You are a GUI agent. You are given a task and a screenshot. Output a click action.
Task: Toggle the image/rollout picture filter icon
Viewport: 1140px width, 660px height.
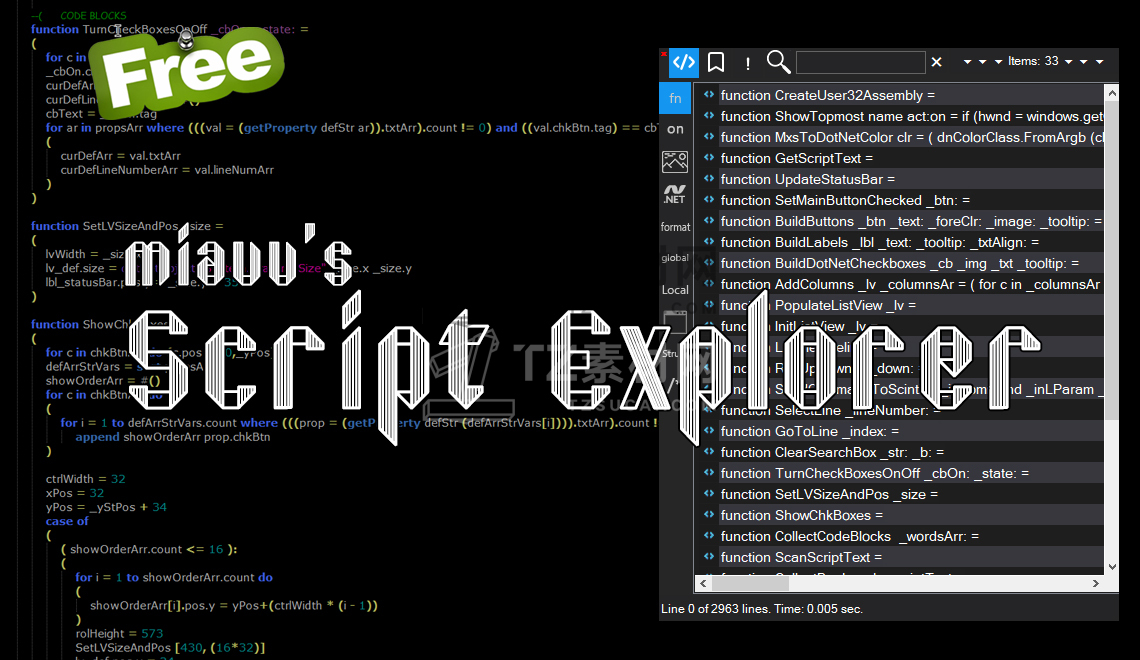point(675,161)
